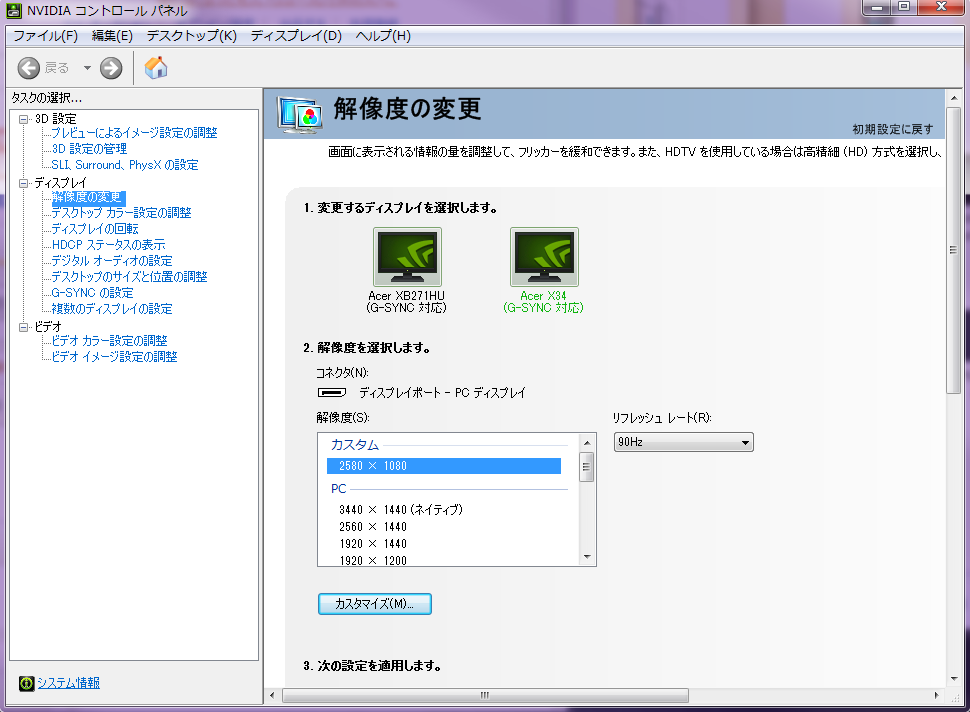Open 複数のディスプレイの設定 page

tap(112, 309)
